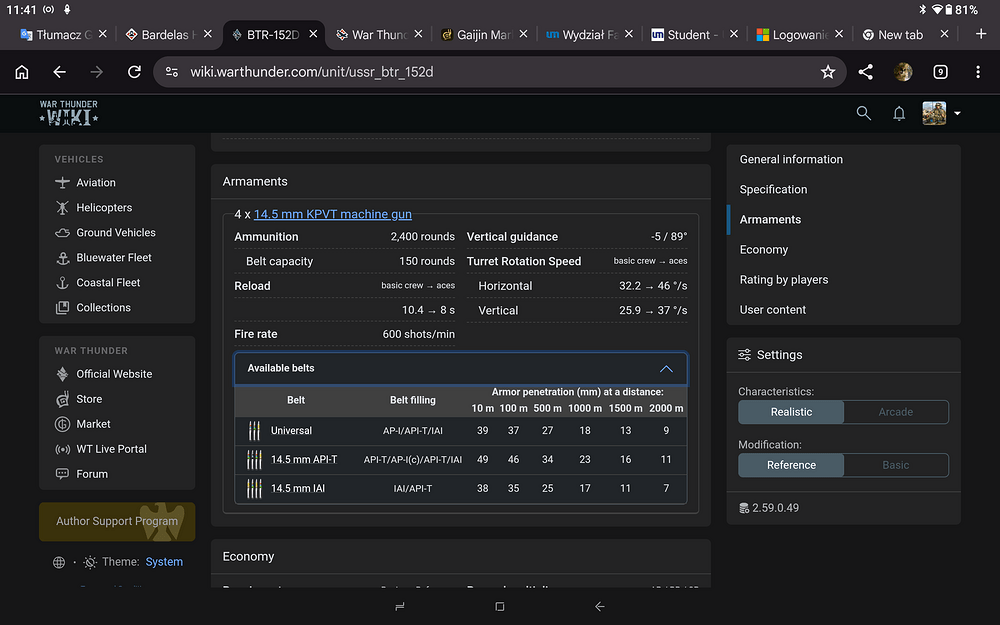Viewport: 1000px width, 625px height.
Task: Open the Helicopters category
Action: [x=94, y=207]
